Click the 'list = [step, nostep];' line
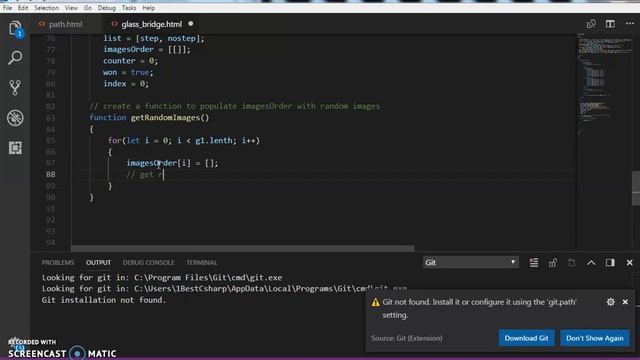This screenshot has height=360, width=640. pos(154,38)
